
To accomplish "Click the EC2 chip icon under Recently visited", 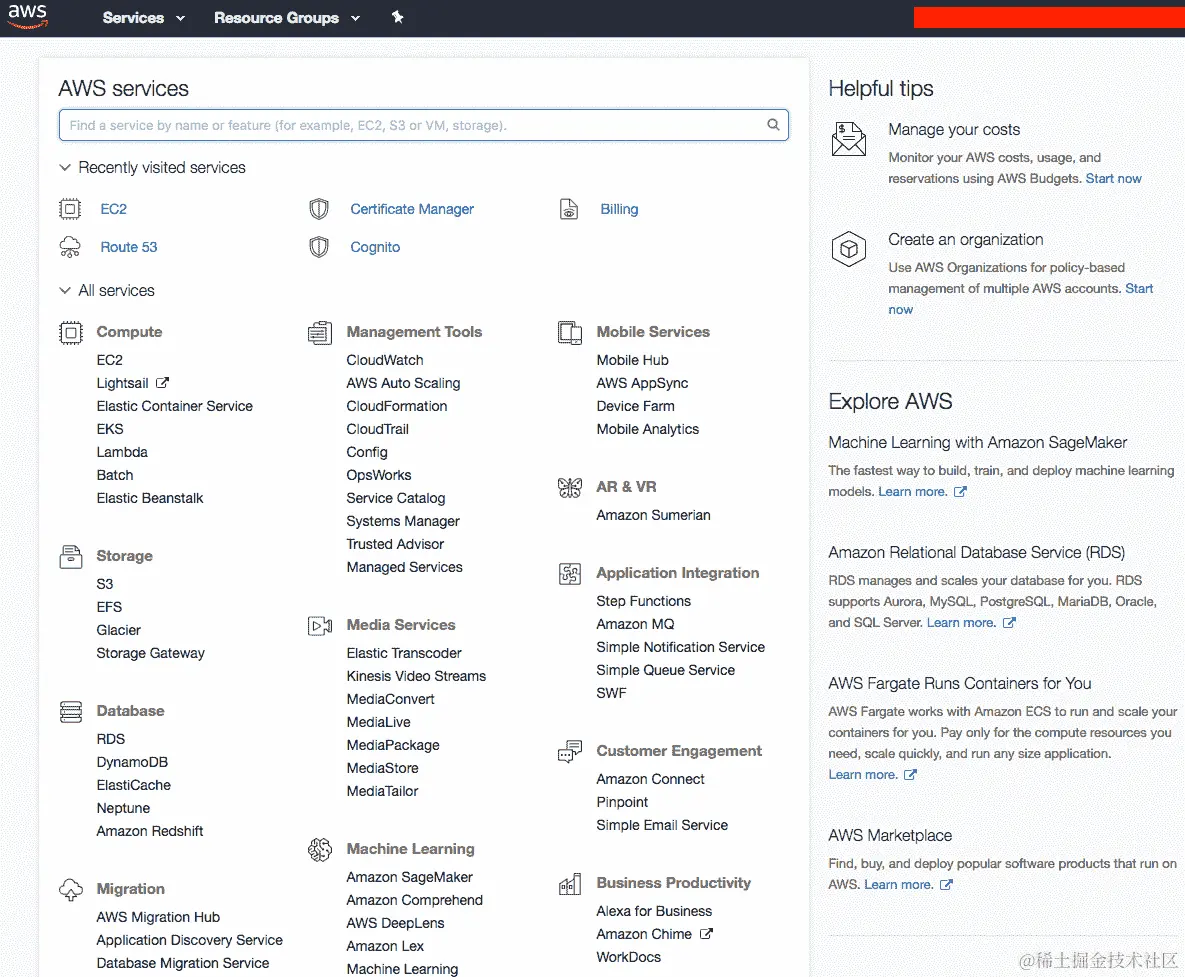I will click(70, 209).
